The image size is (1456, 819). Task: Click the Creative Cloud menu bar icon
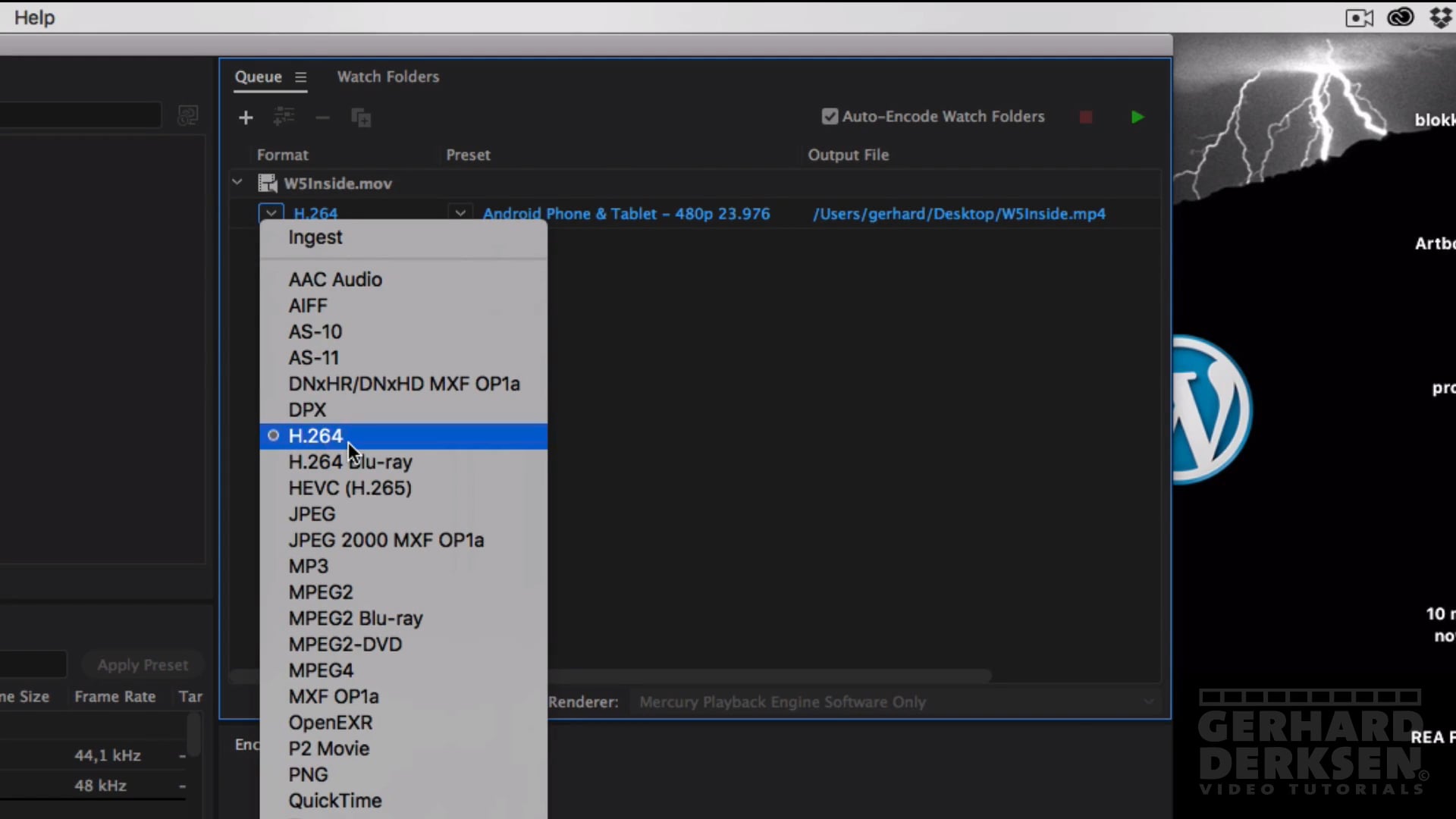coord(1400,17)
